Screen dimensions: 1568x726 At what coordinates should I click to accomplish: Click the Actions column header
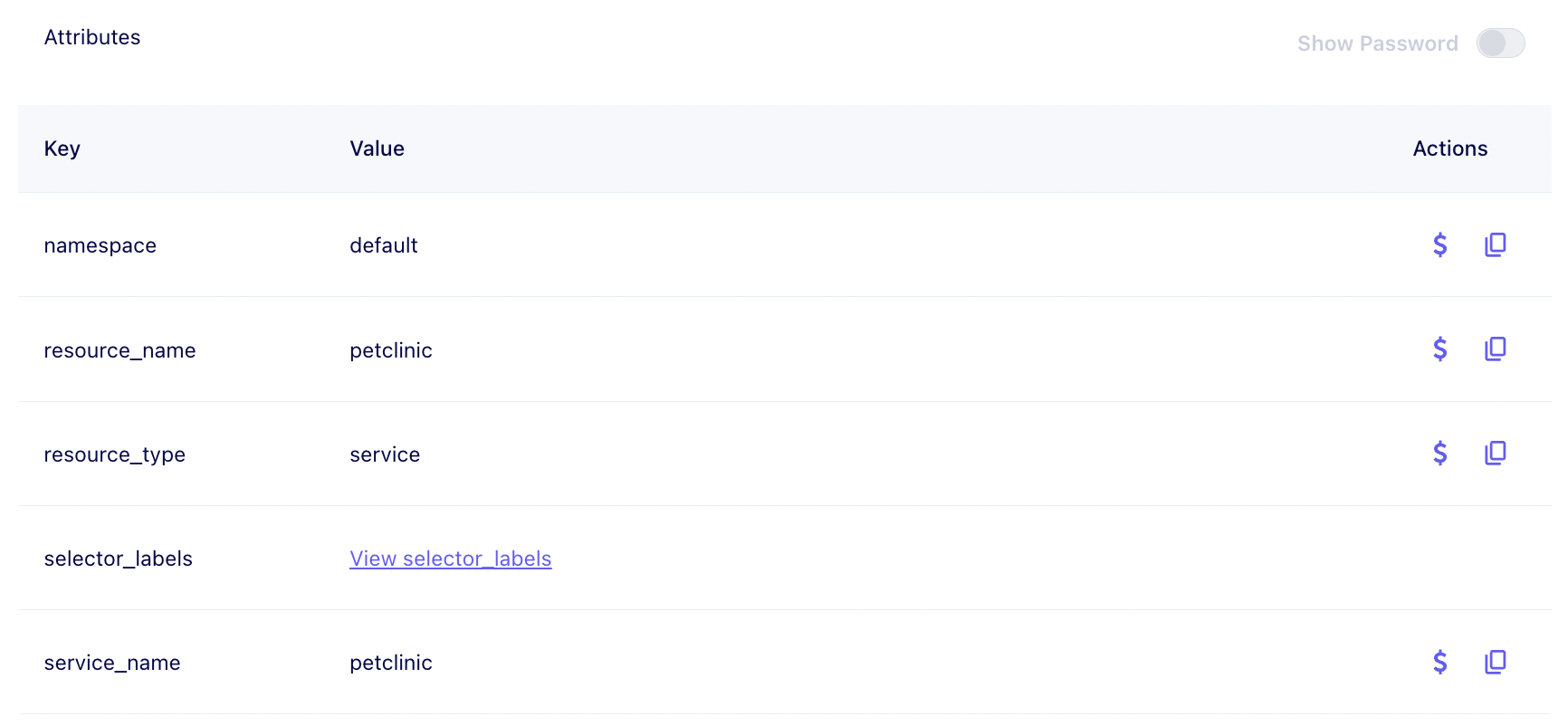[x=1450, y=148]
